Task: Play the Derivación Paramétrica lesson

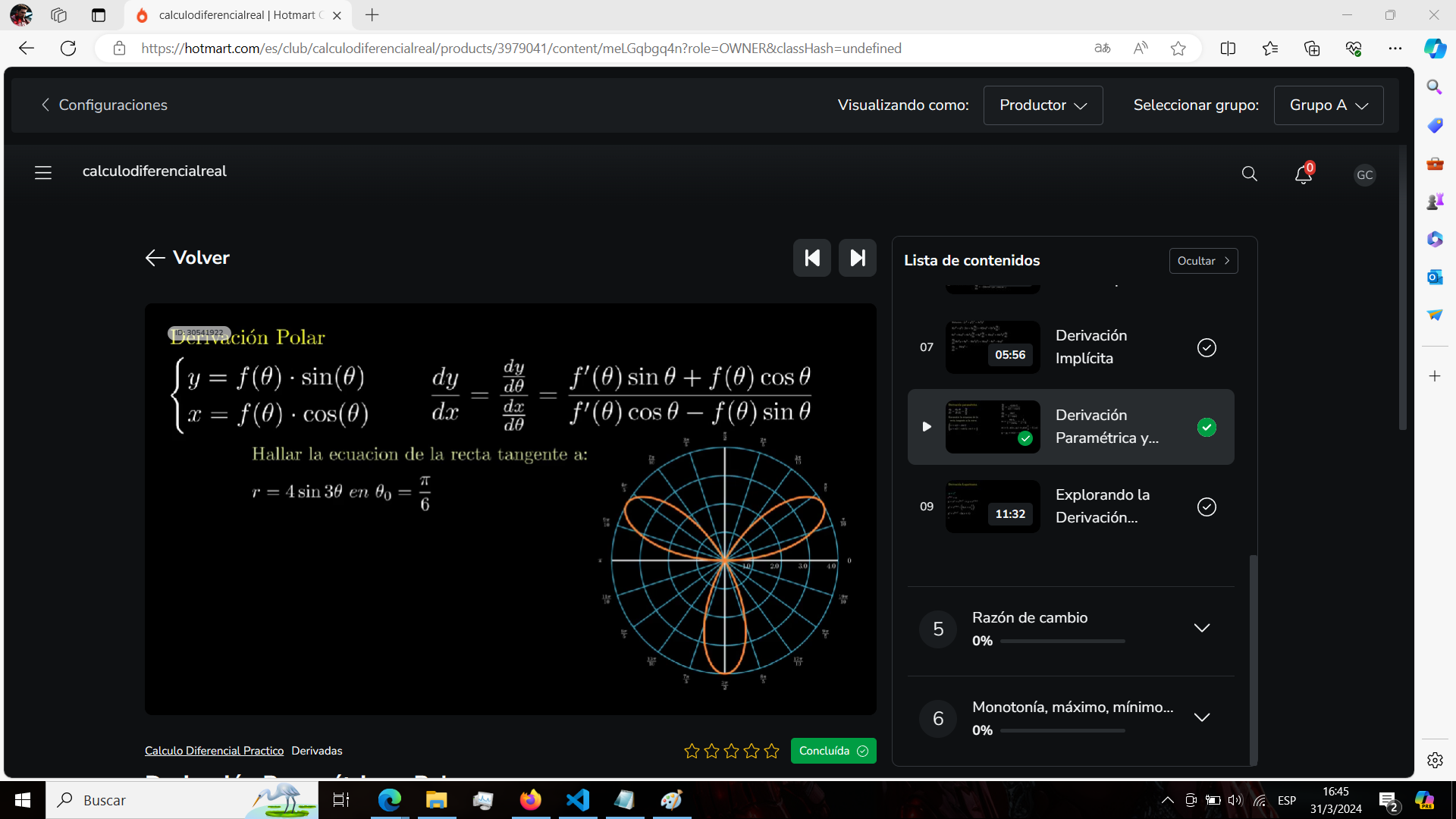Action: 927,427
